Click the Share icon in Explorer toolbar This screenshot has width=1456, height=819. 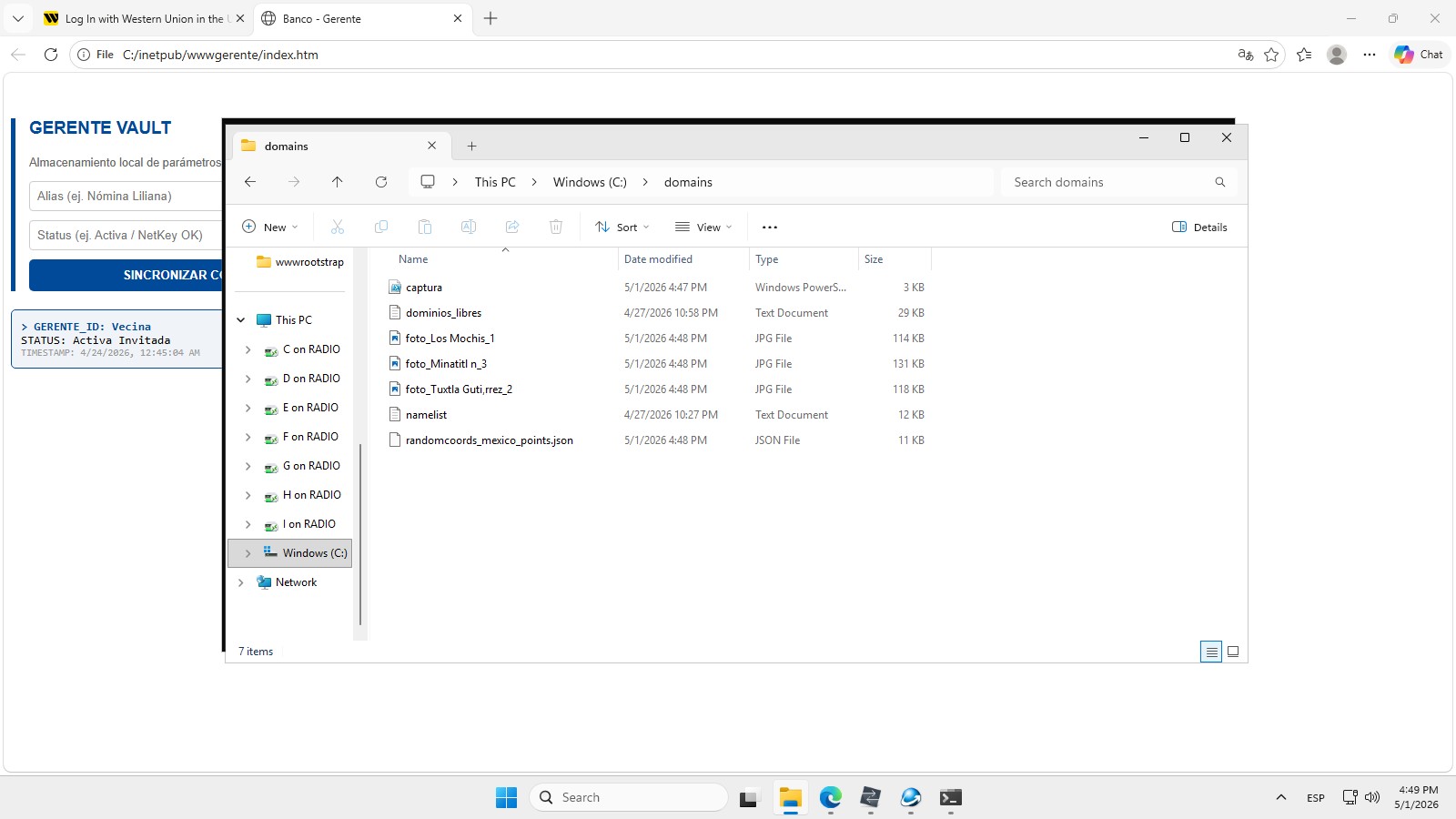click(512, 227)
